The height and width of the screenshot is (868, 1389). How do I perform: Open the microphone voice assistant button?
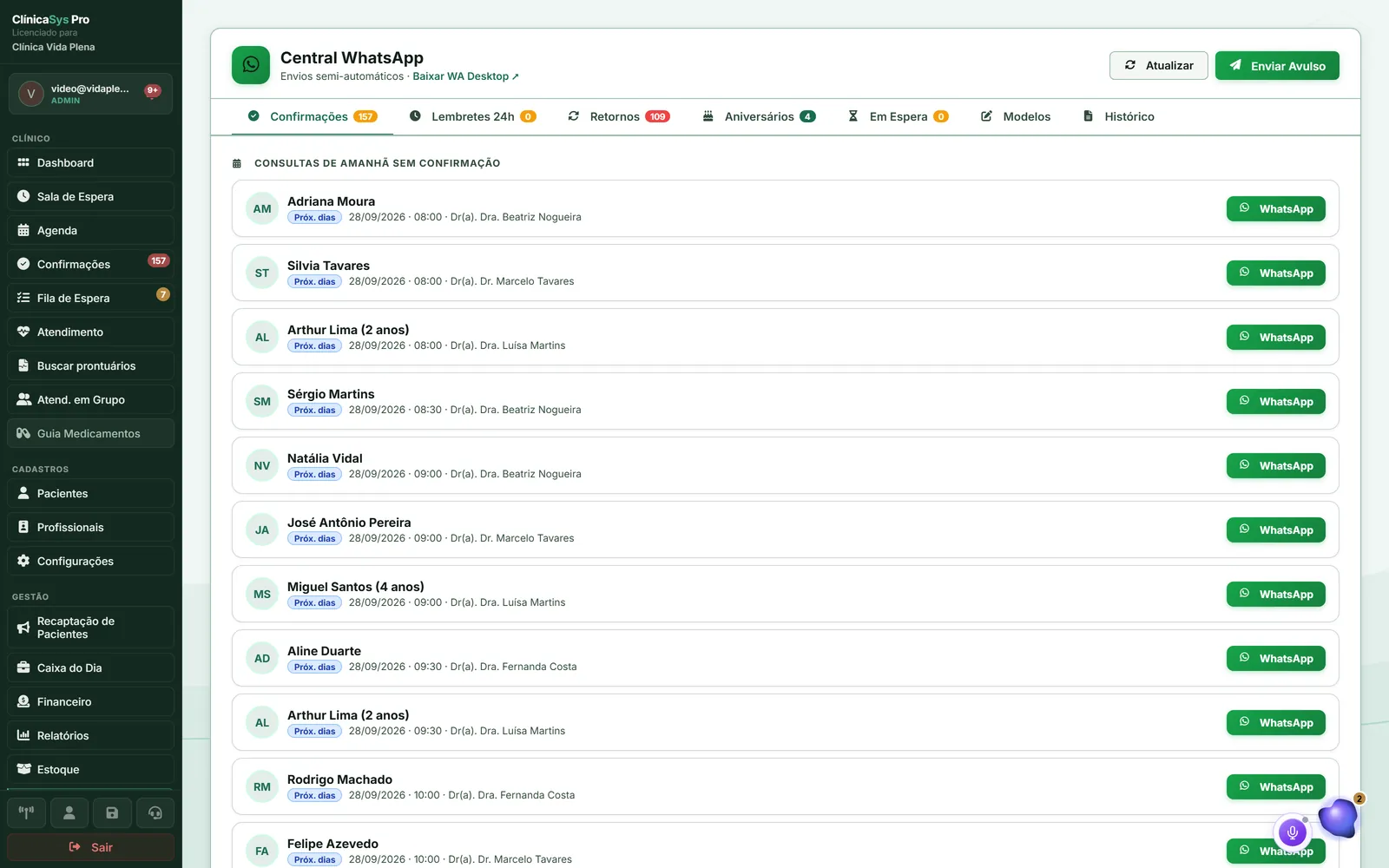[1292, 832]
